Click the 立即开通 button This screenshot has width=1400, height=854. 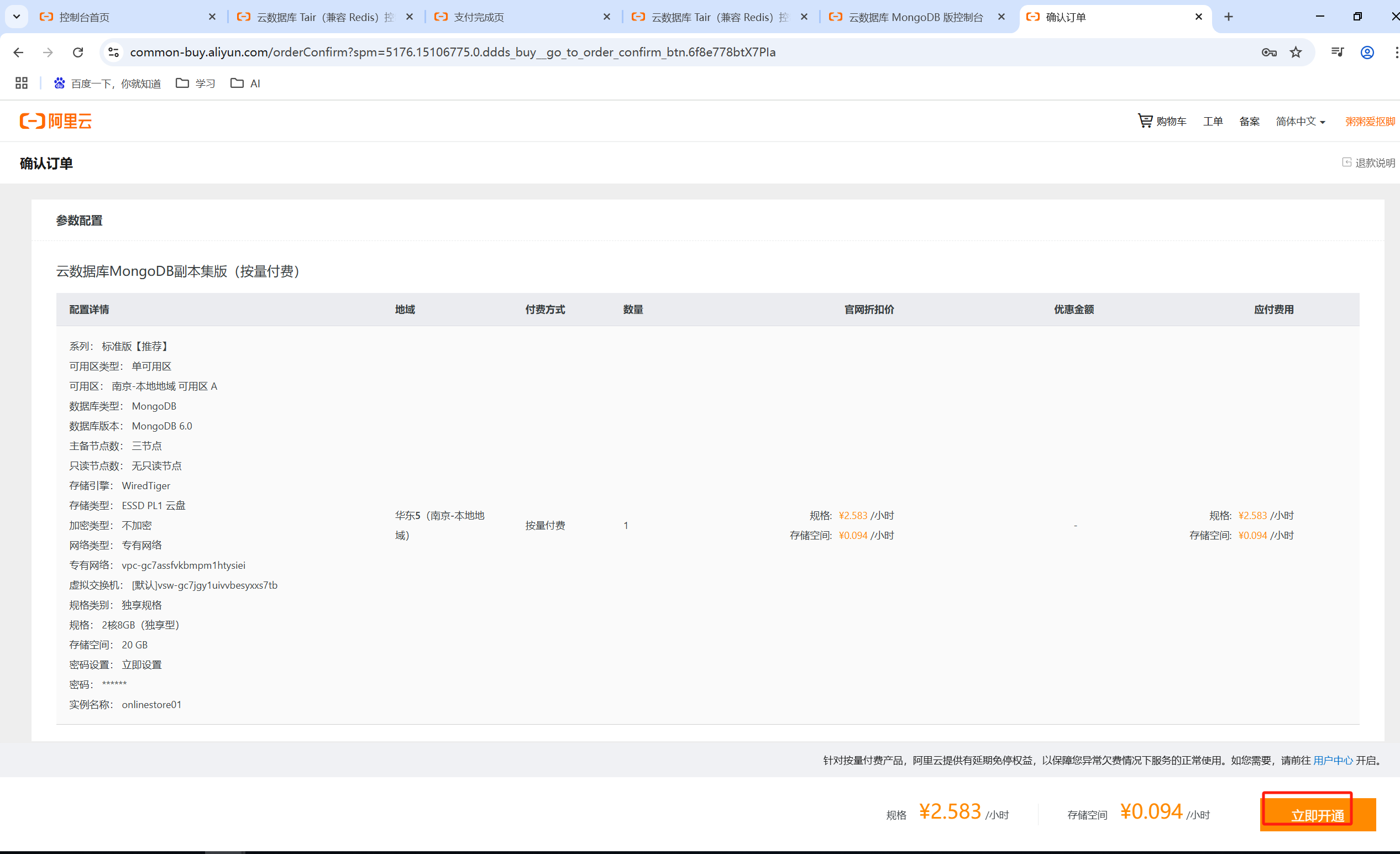[1318, 815]
